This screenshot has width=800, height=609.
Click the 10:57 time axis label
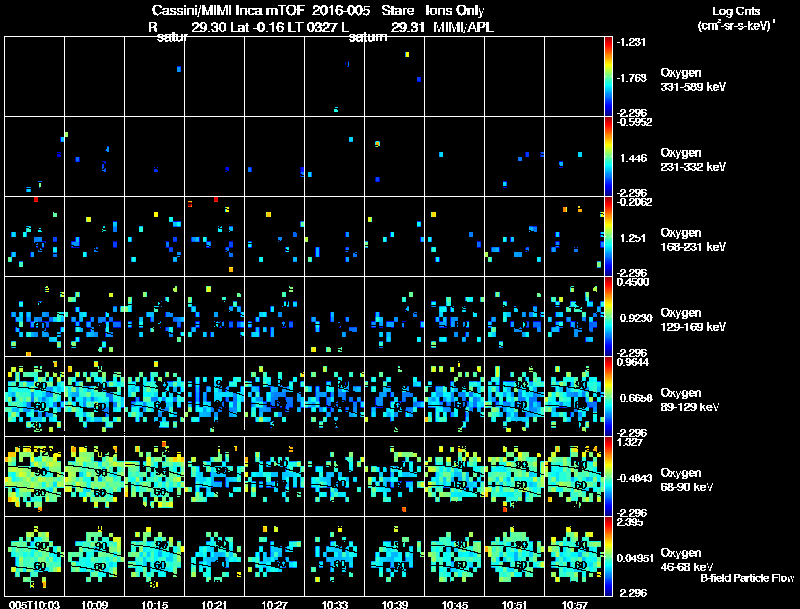(574, 604)
